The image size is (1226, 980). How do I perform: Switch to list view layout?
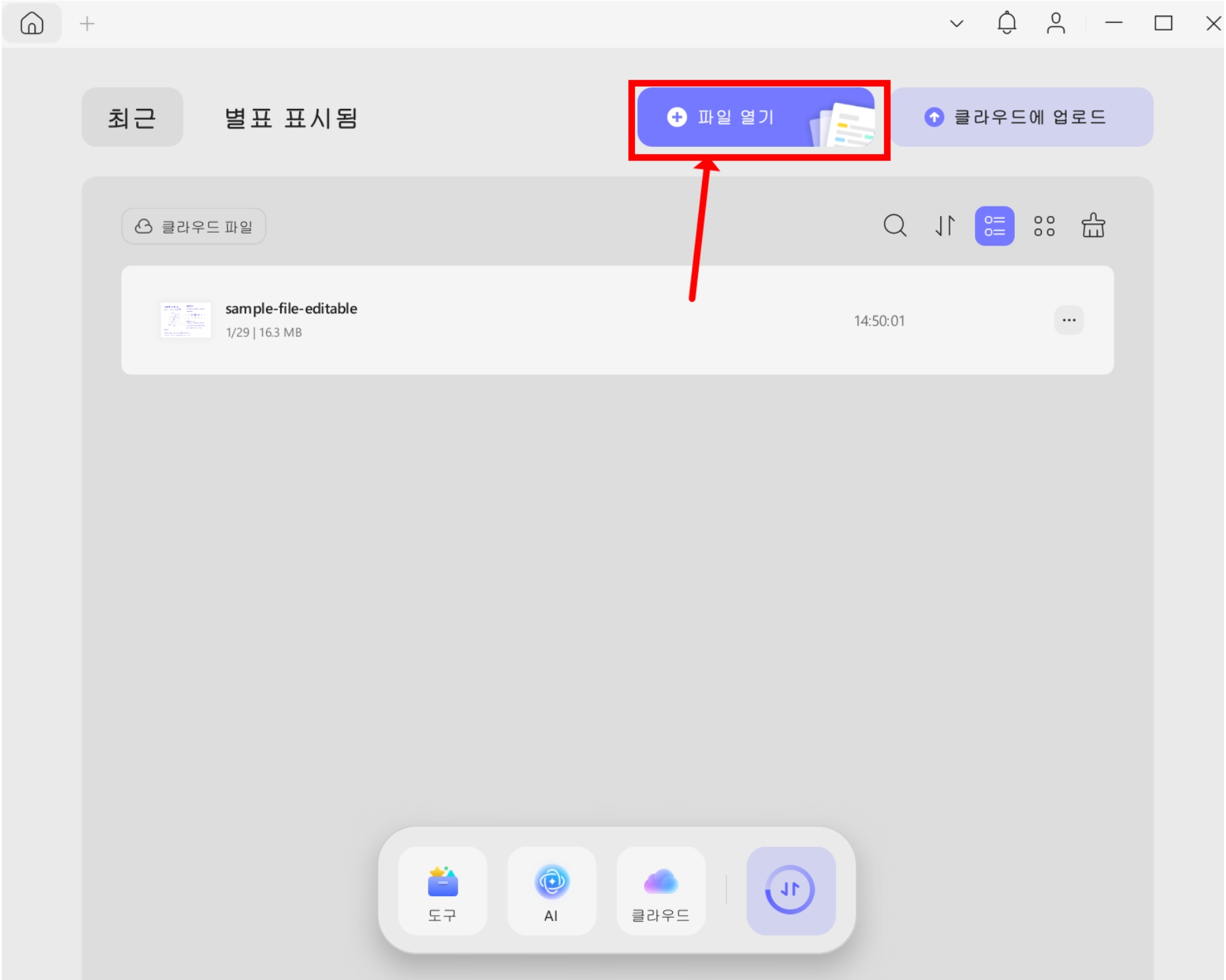tap(994, 226)
